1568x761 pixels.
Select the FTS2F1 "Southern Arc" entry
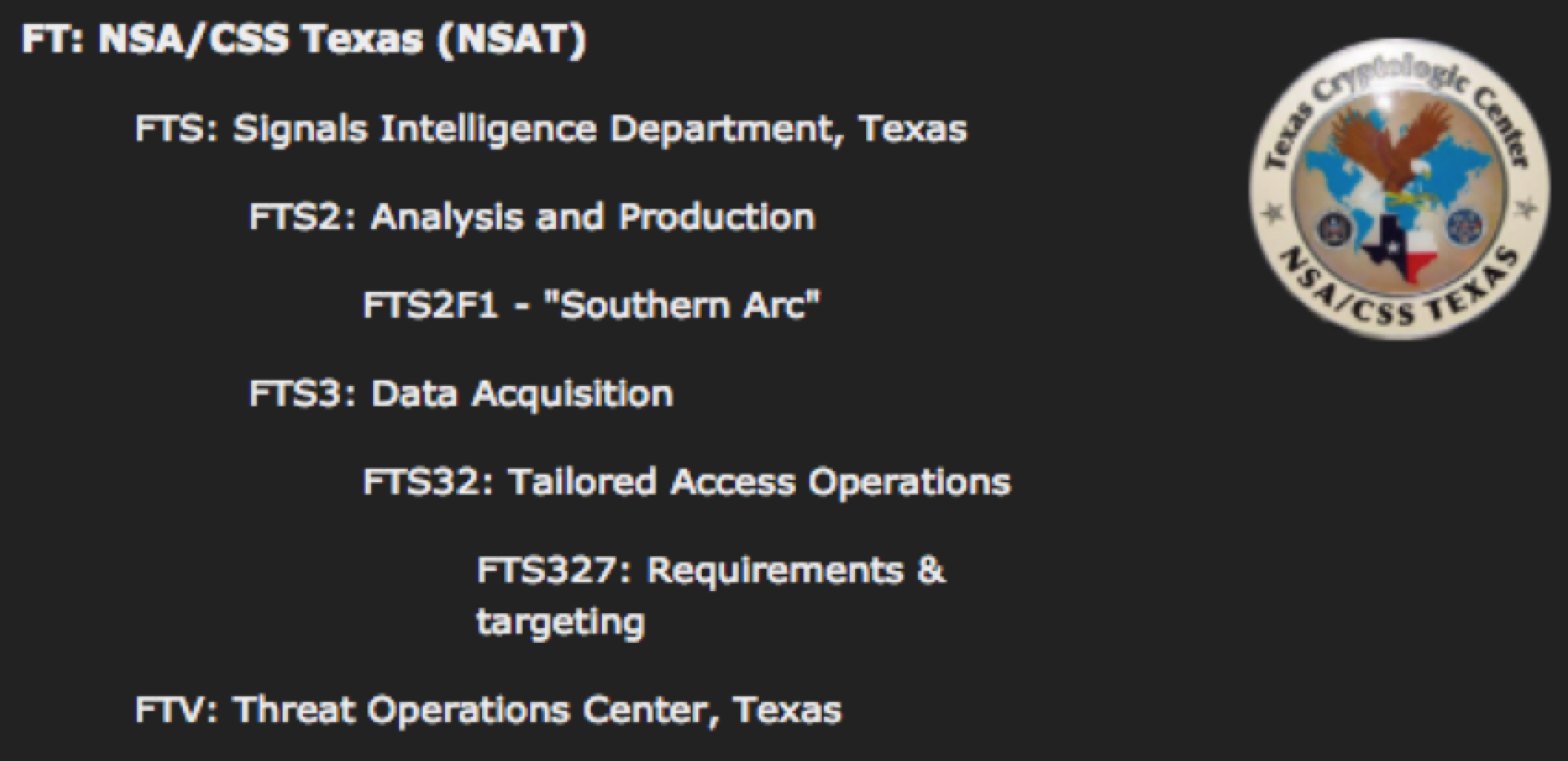592,305
